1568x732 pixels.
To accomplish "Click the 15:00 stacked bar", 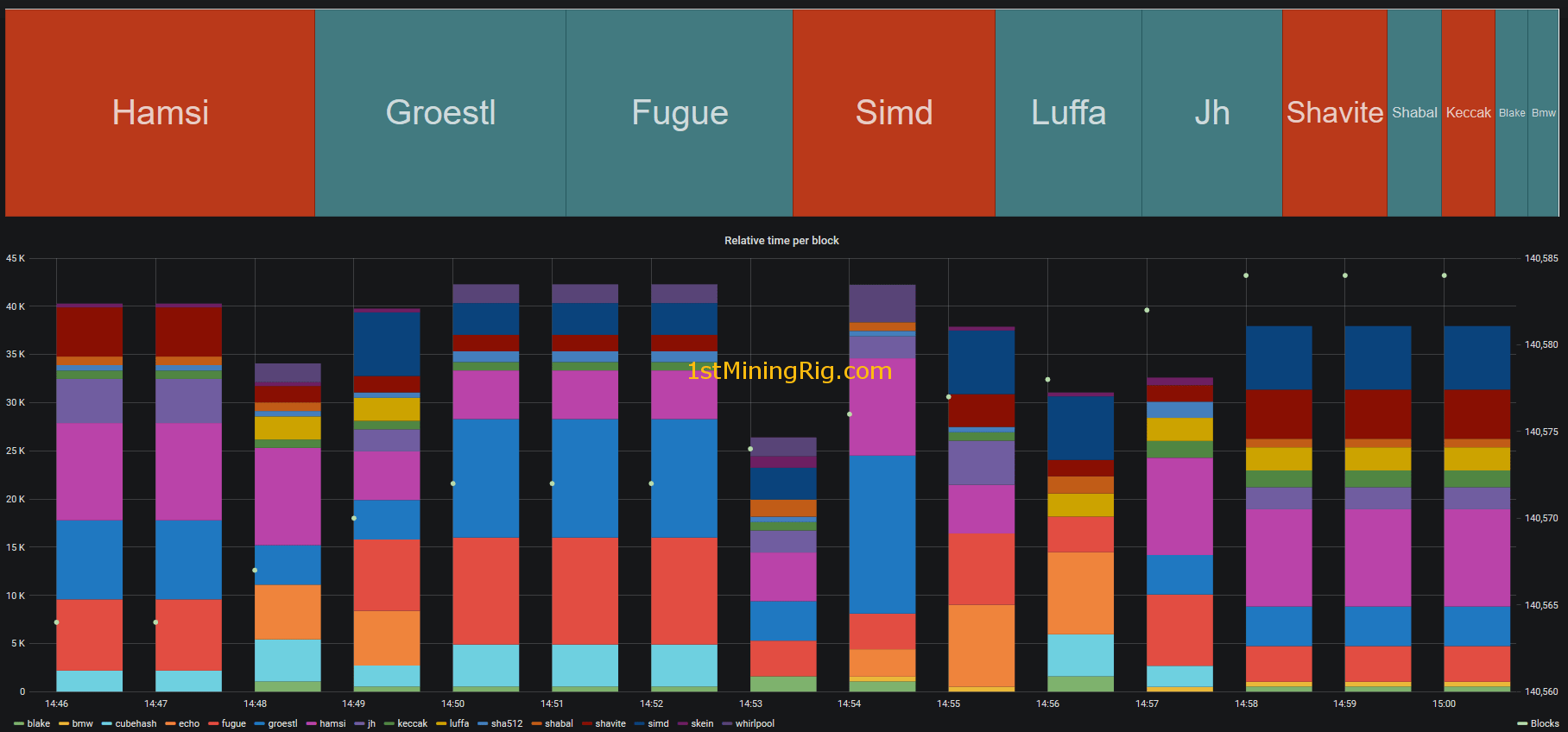I will coord(1477,509).
